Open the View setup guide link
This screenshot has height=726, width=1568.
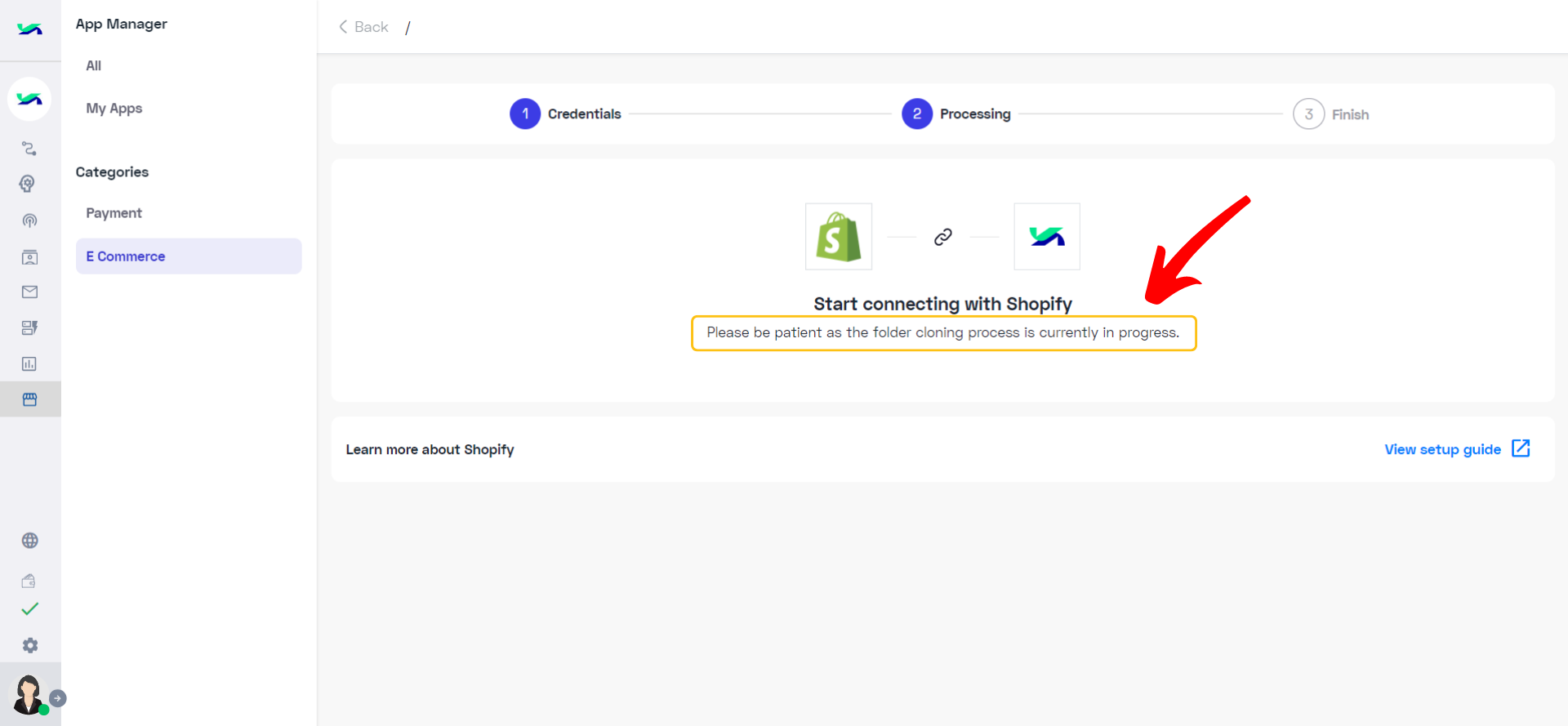[1442, 449]
